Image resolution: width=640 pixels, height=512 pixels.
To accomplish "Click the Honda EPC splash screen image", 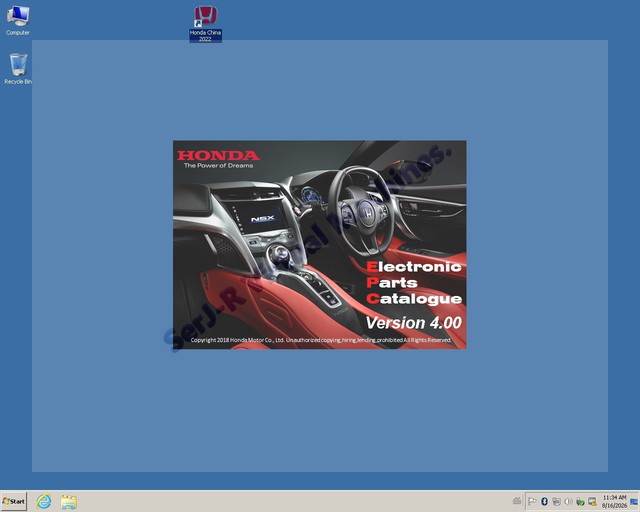I will point(320,245).
